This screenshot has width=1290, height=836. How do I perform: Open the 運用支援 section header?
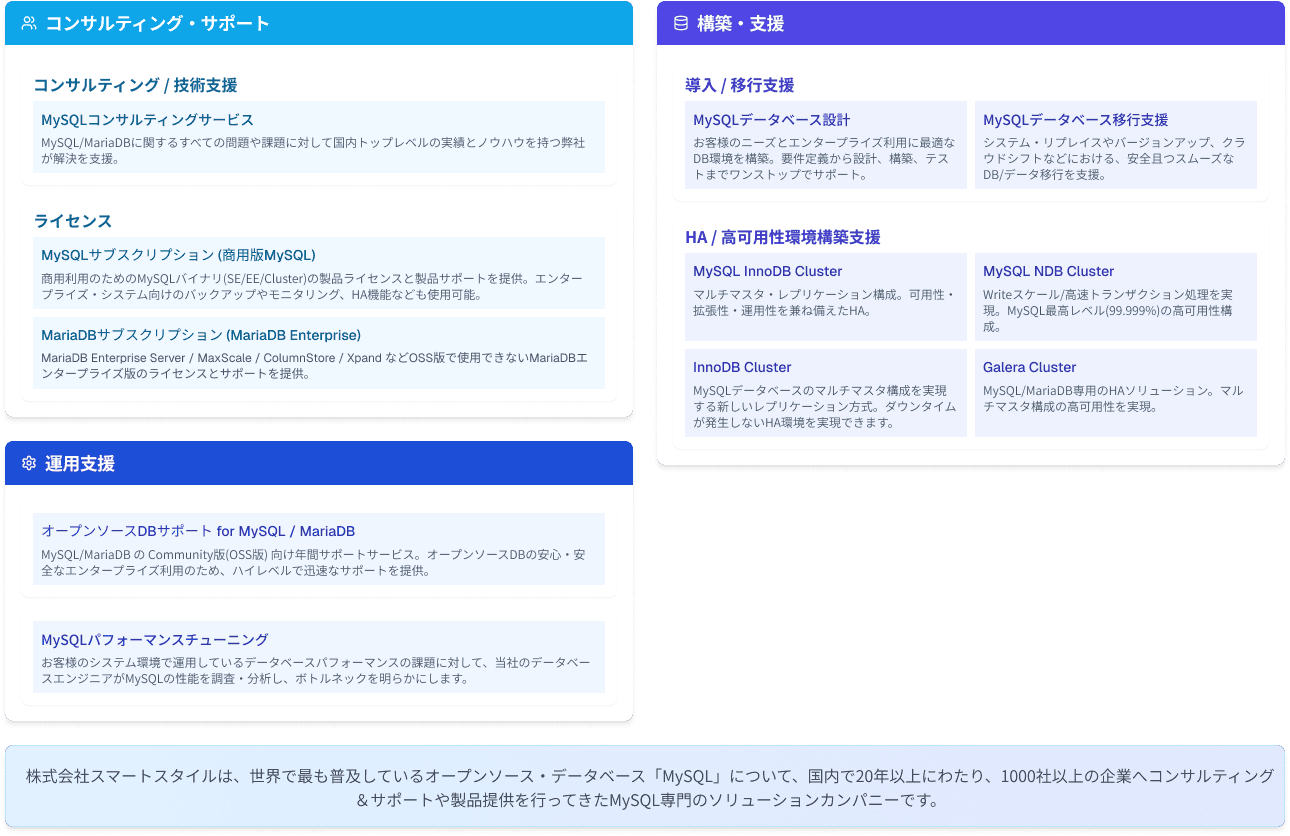(319, 463)
